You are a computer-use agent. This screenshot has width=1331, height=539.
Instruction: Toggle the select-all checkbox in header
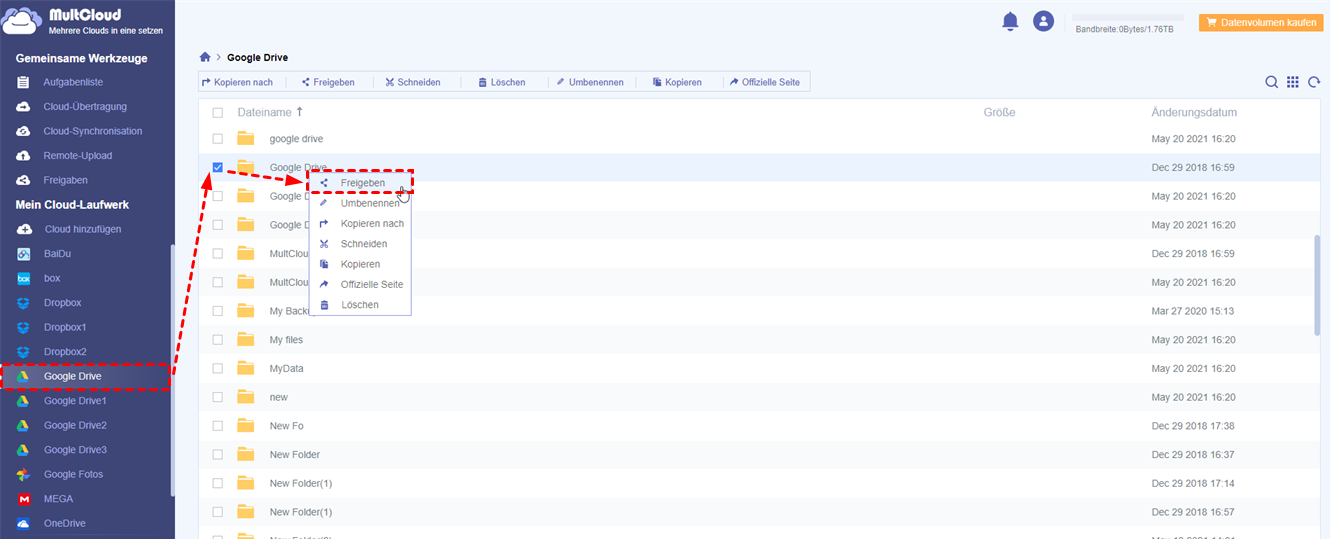click(218, 113)
